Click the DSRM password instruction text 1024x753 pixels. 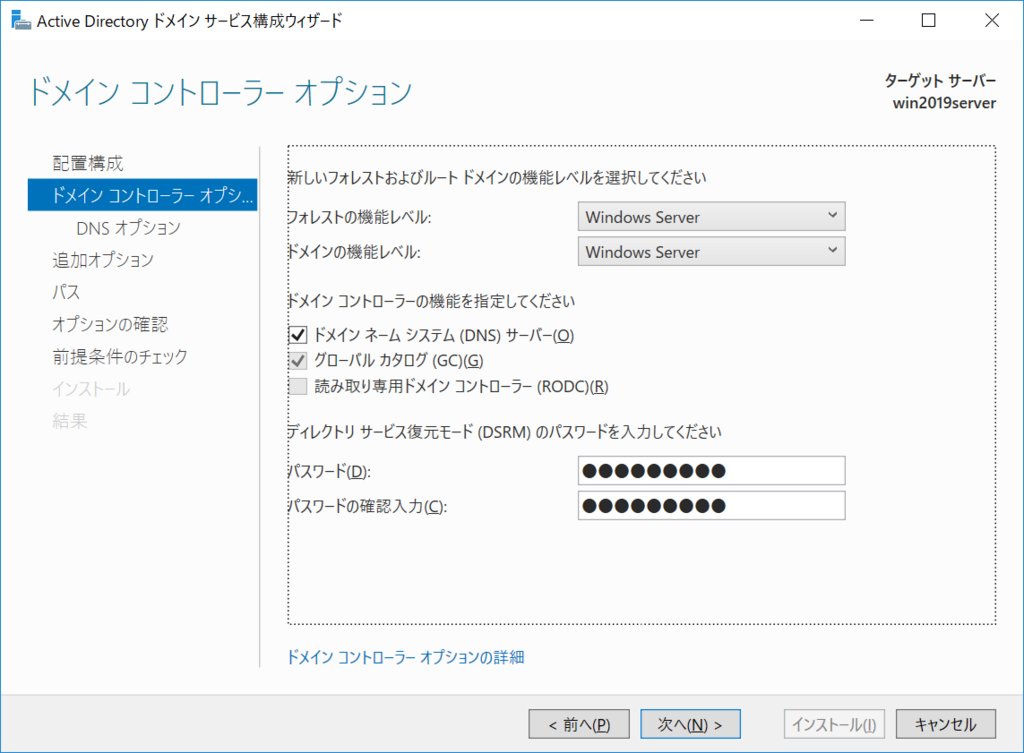point(504,432)
